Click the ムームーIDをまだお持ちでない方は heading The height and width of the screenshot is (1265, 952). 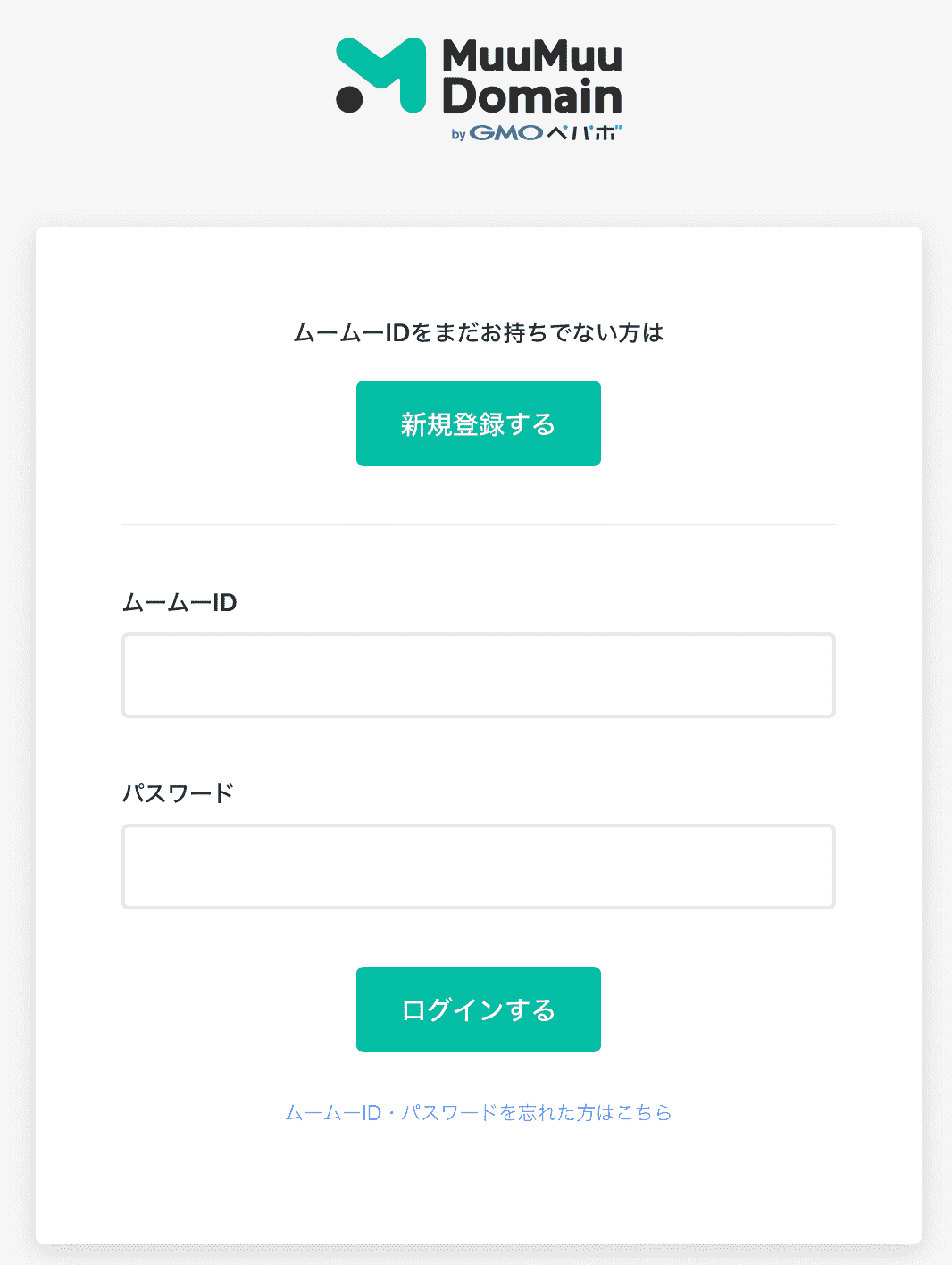478,333
